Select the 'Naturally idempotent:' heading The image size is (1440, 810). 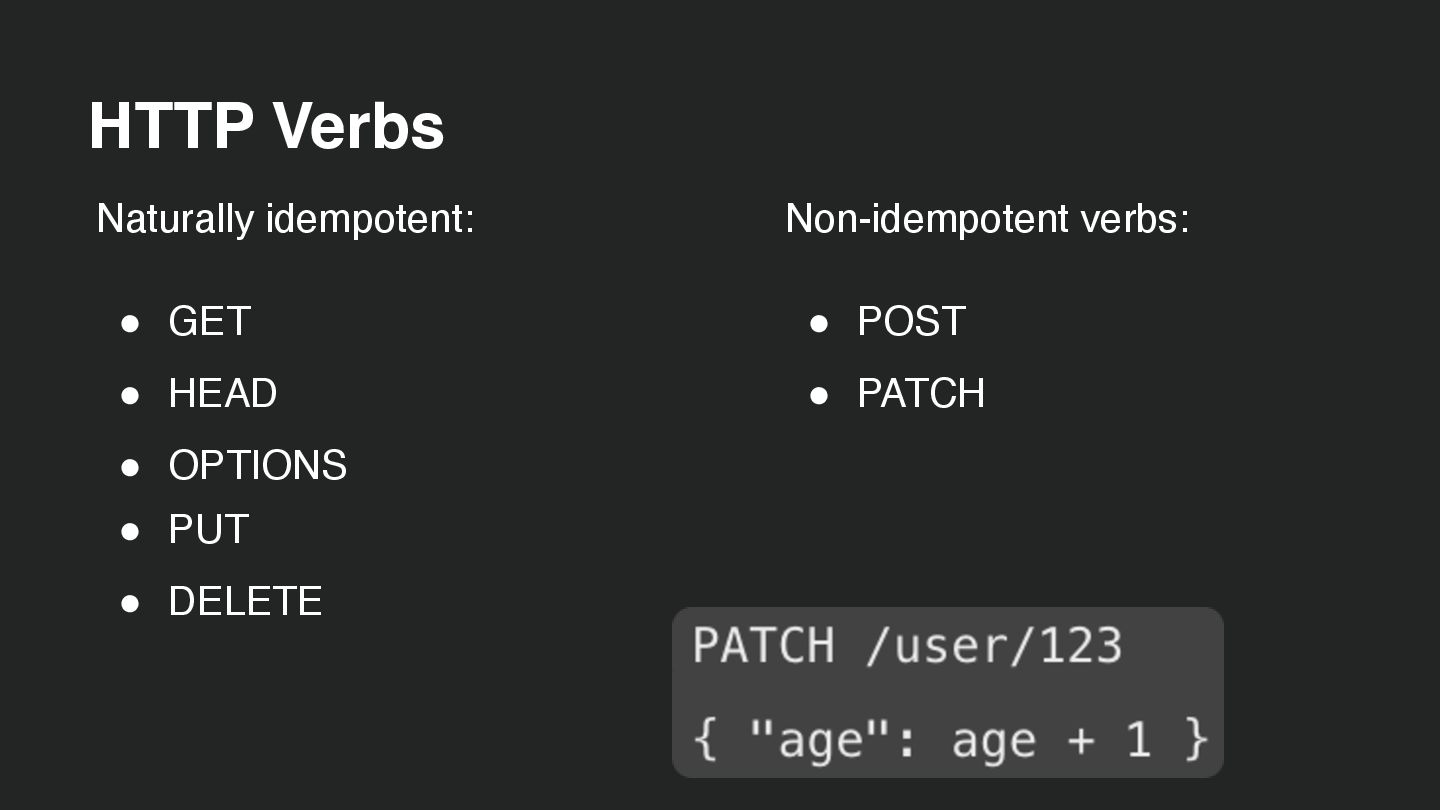[285, 218]
